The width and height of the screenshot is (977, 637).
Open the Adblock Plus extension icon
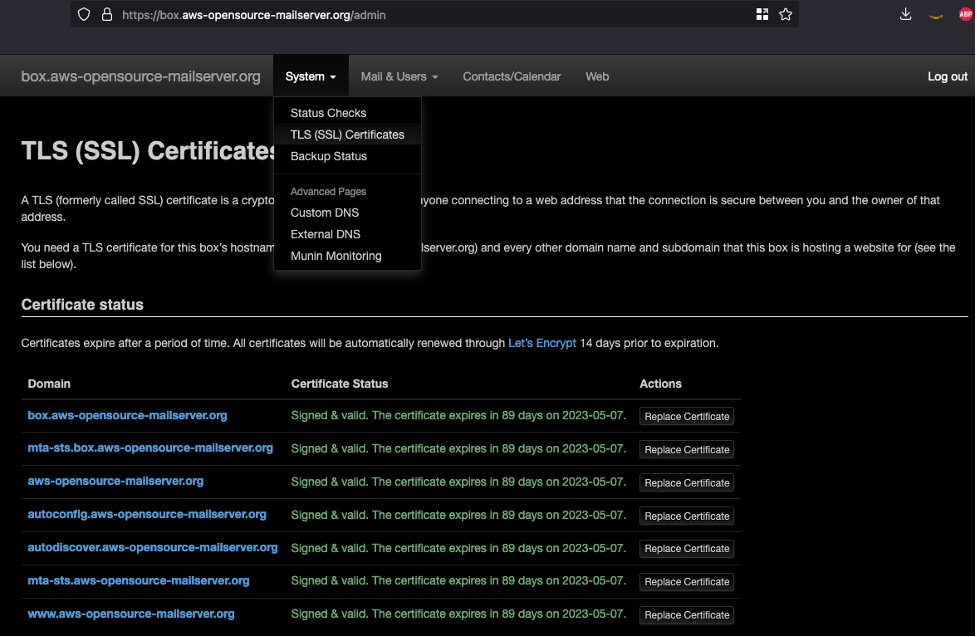point(965,14)
